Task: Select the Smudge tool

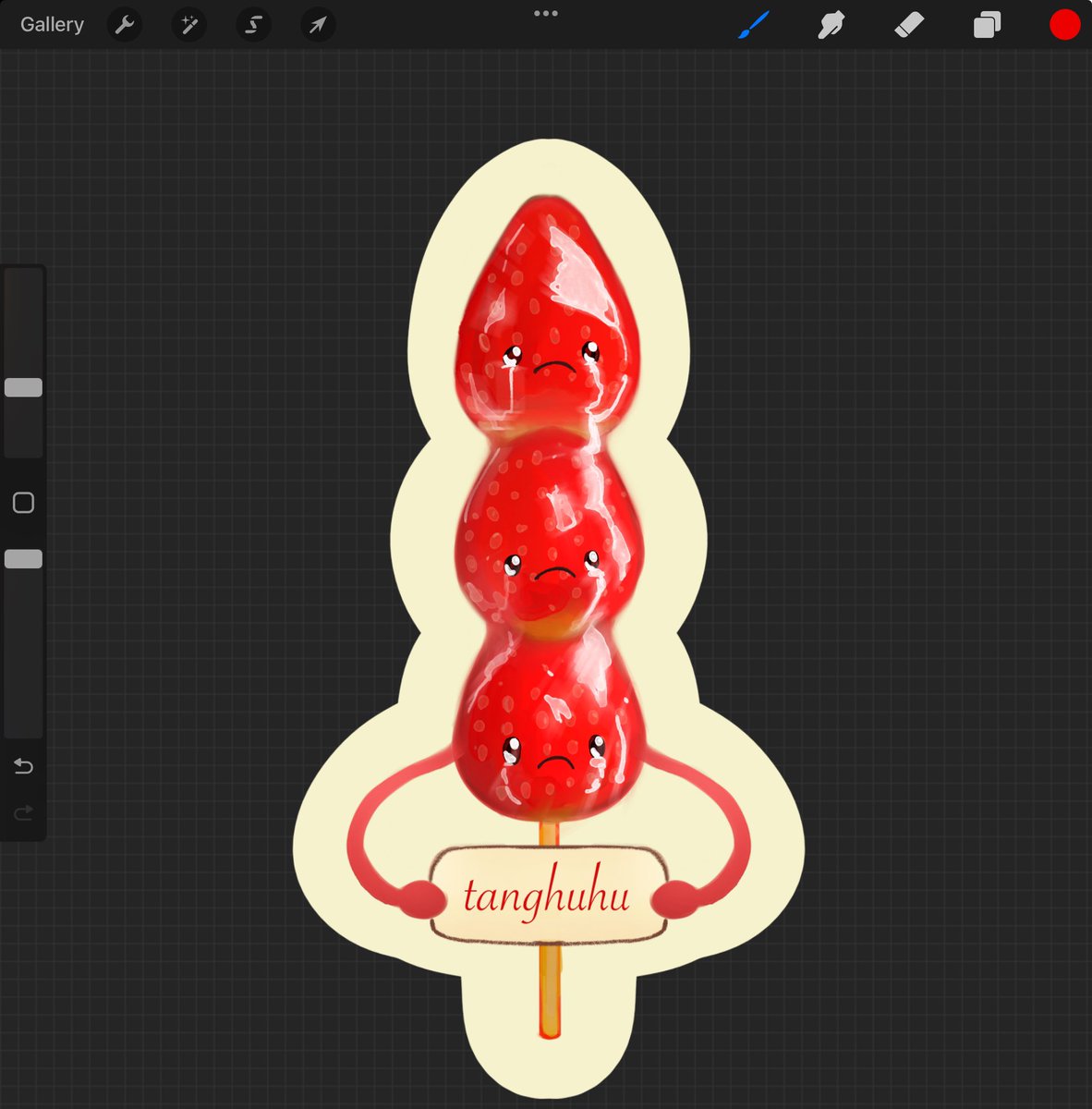Action: click(x=831, y=25)
